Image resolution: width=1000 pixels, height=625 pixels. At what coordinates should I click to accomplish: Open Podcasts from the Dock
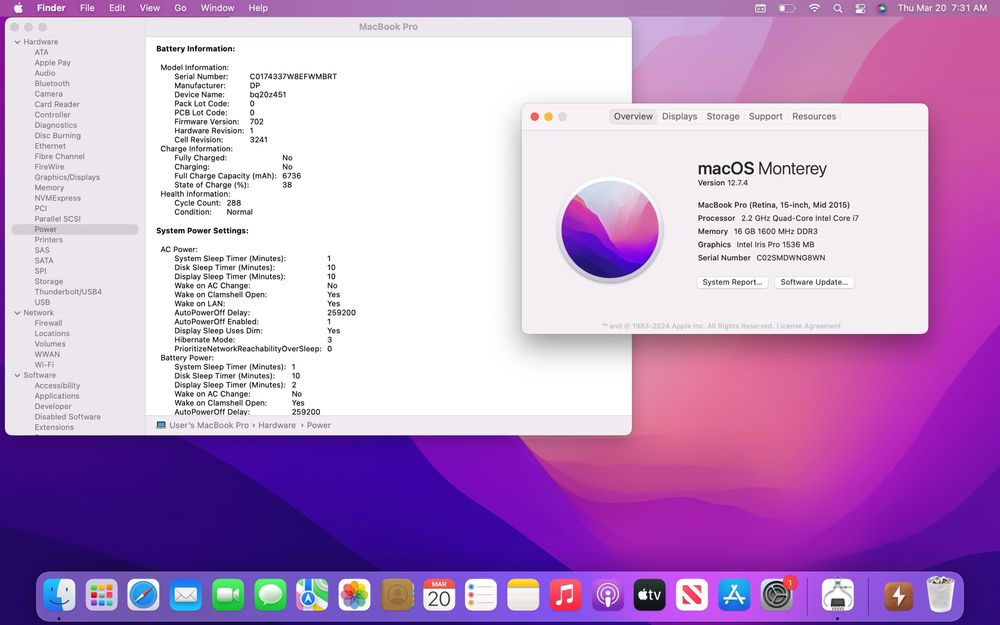pos(607,596)
